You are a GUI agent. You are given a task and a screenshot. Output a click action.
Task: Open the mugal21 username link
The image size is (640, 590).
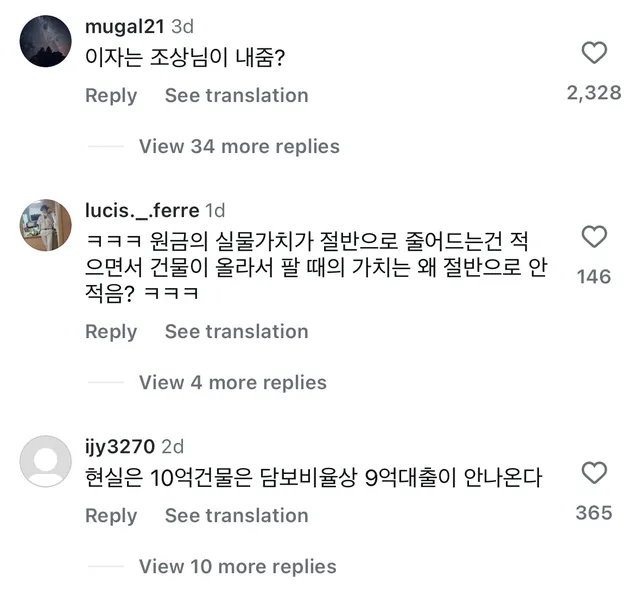tap(125, 27)
